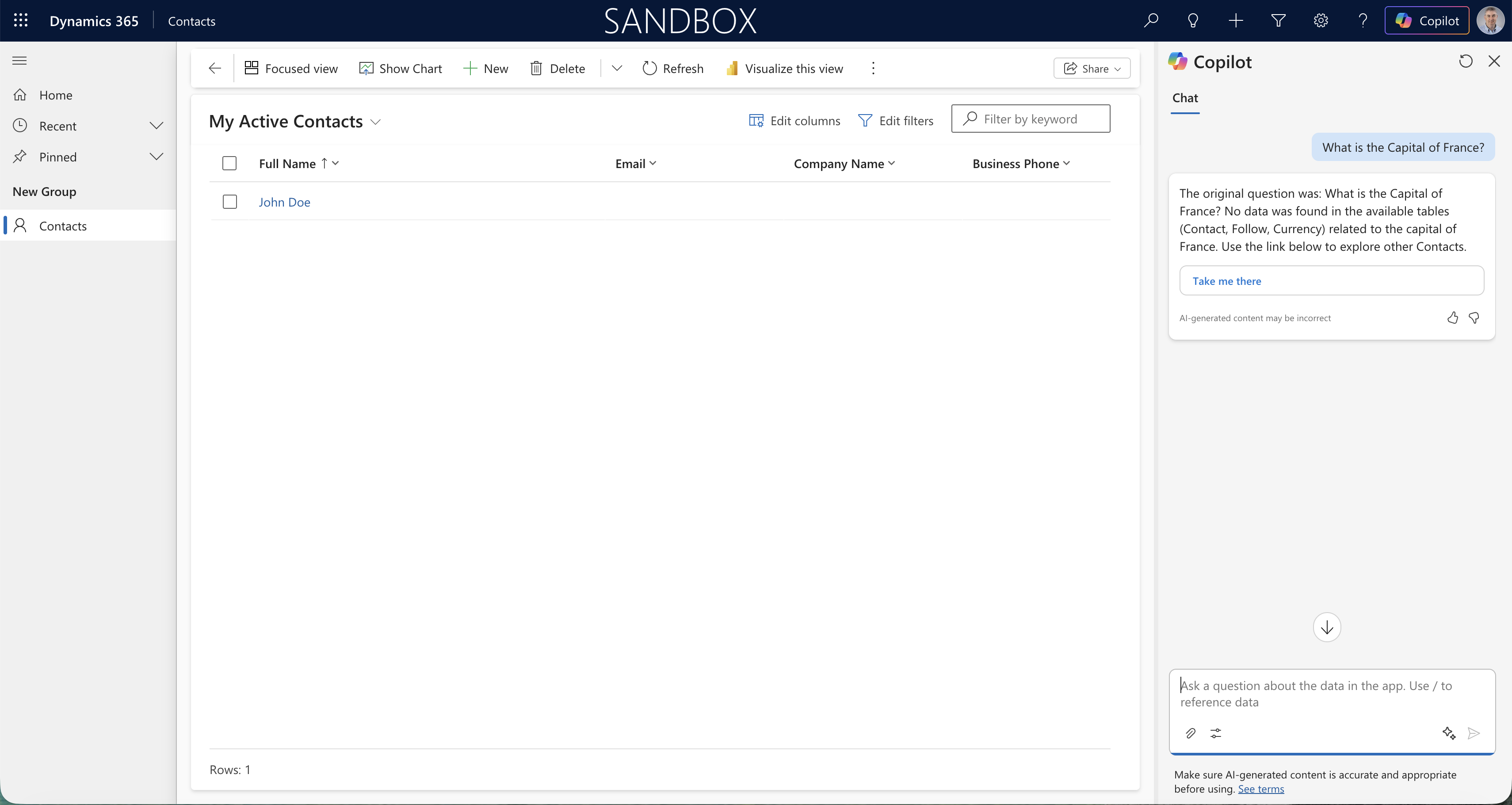Image resolution: width=1512 pixels, height=805 pixels.
Task: Click the send arrow in Copilot
Action: [1473, 733]
